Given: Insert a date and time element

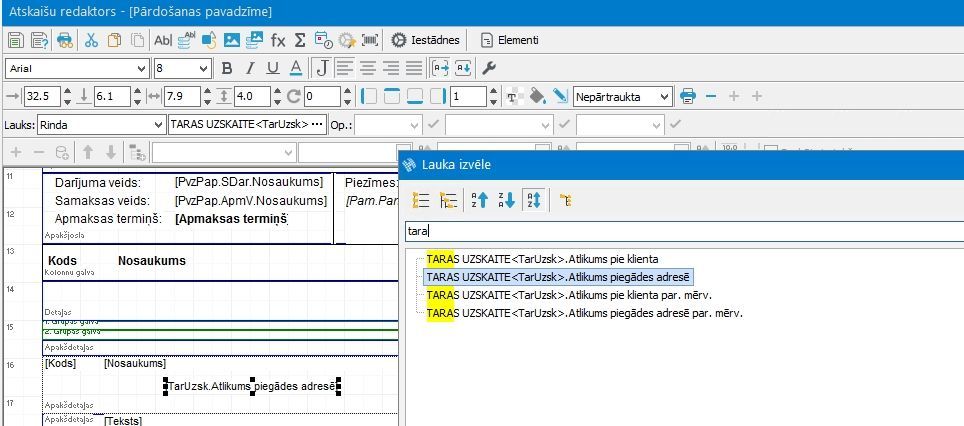Looking at the screenshot, I should pos(323,41).
